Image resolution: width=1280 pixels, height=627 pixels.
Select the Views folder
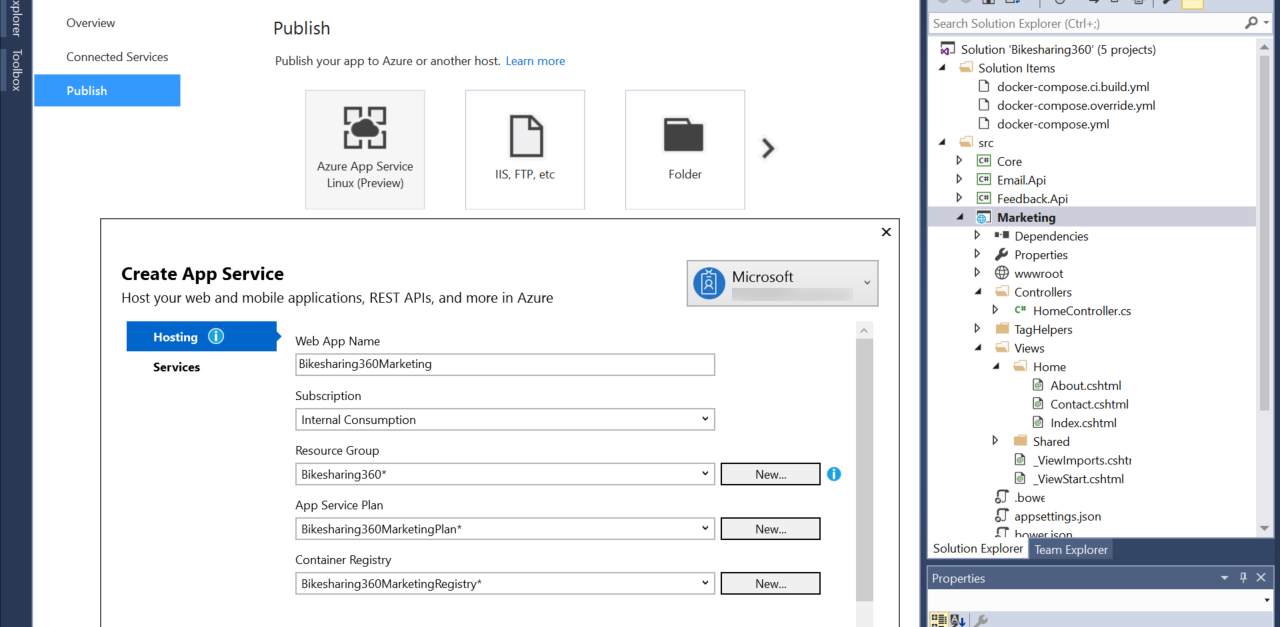coord(1029,348)
